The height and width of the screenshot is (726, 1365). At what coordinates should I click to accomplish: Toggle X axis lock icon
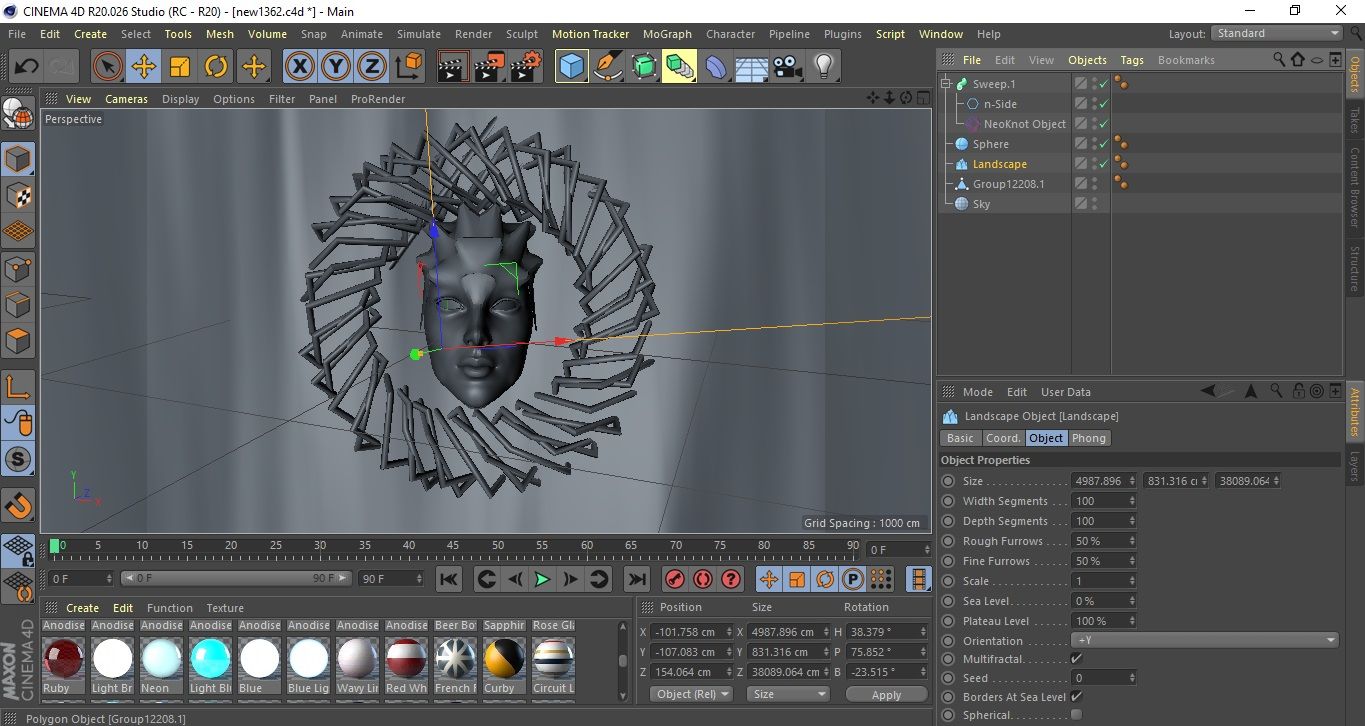tap(299, 67)
